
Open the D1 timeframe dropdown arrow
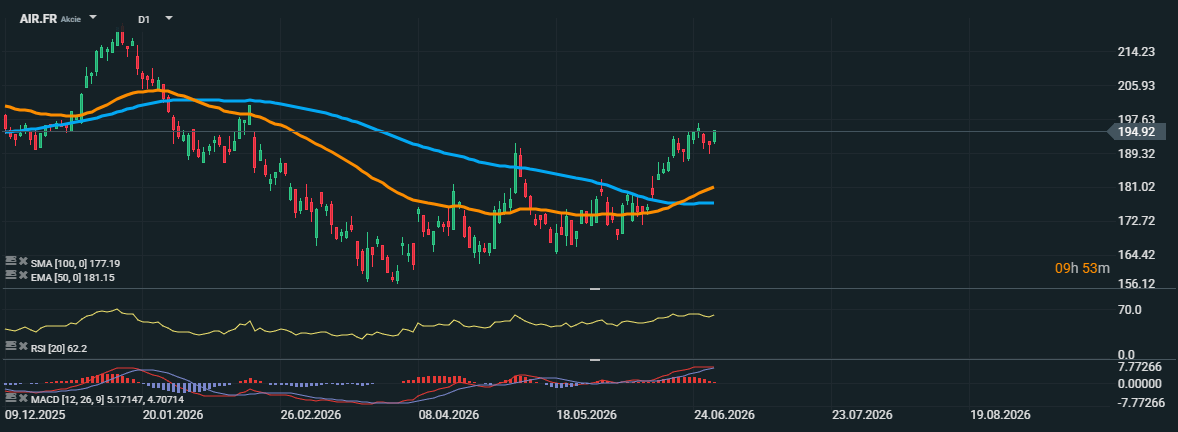tap(168, 17)
